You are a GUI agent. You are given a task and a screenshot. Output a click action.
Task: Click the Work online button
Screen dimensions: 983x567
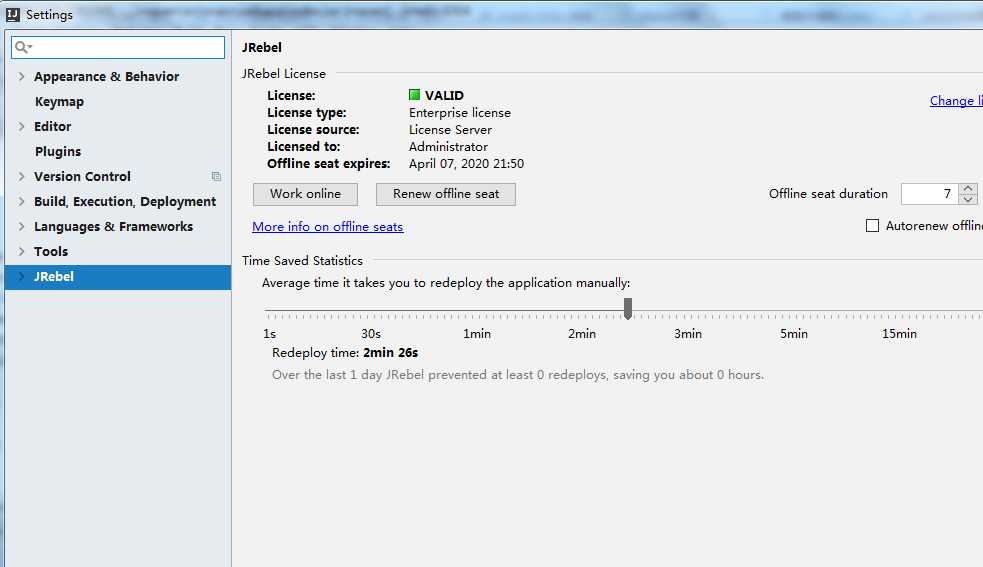305,194
